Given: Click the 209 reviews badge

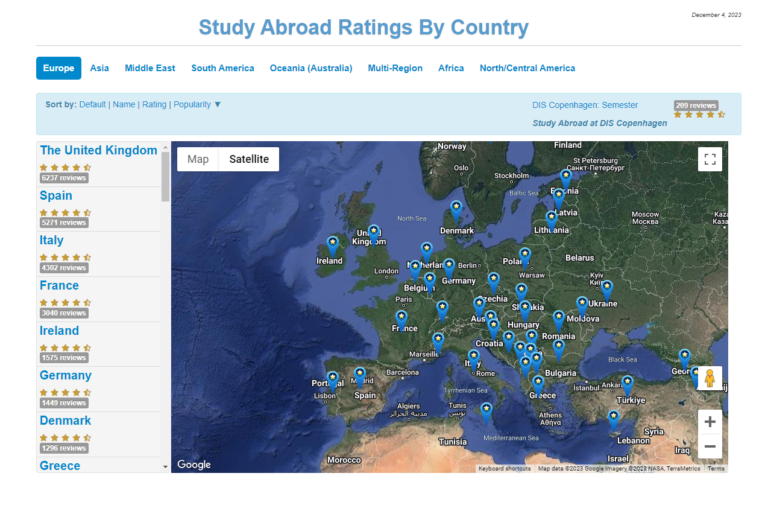Looking at the screenshot, I should point(696,105).
